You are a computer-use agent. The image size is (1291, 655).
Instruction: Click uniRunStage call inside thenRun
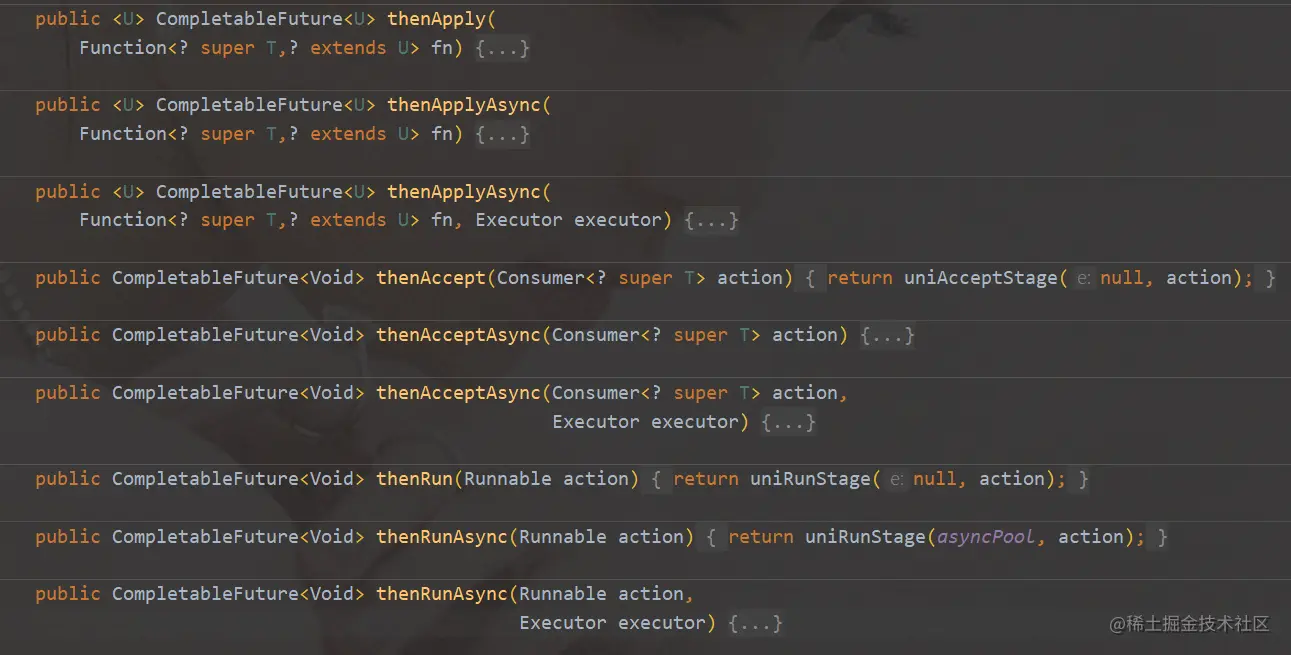click(x=810, y=479)
